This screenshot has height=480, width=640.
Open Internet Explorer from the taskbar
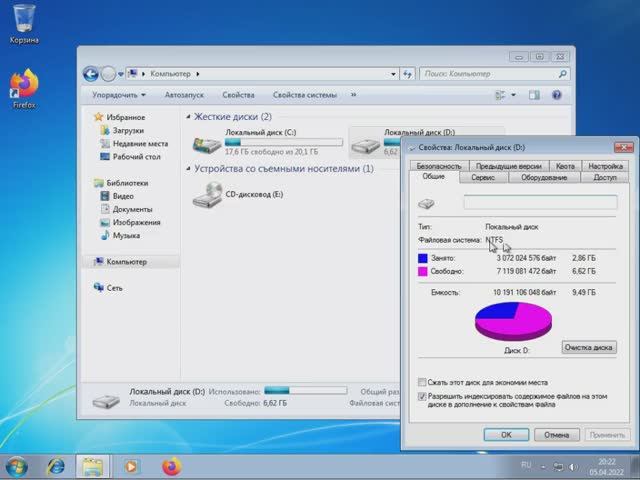[x=56, y=467]
